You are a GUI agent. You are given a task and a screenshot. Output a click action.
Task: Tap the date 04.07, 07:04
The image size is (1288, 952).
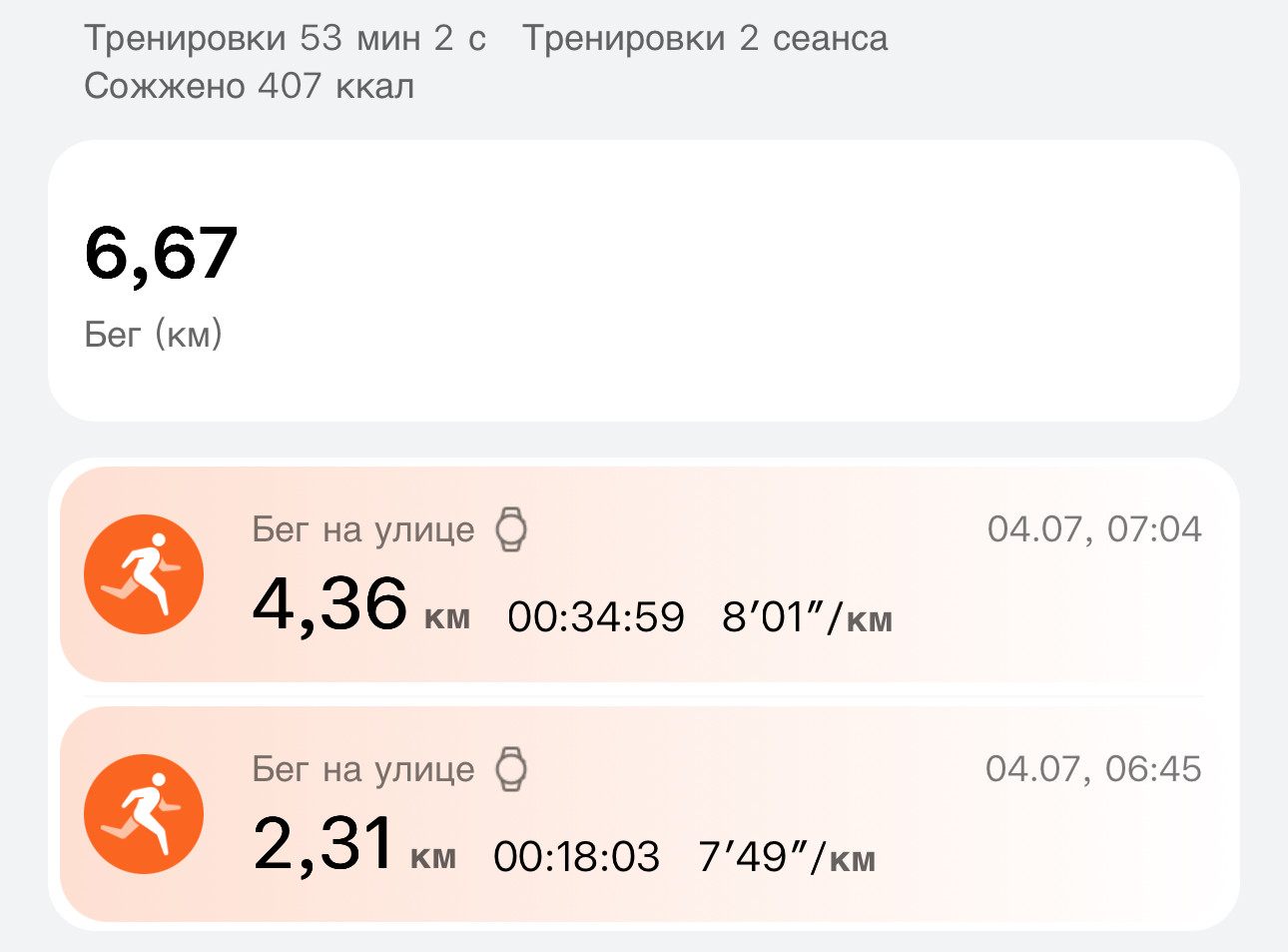(1094, 528)
